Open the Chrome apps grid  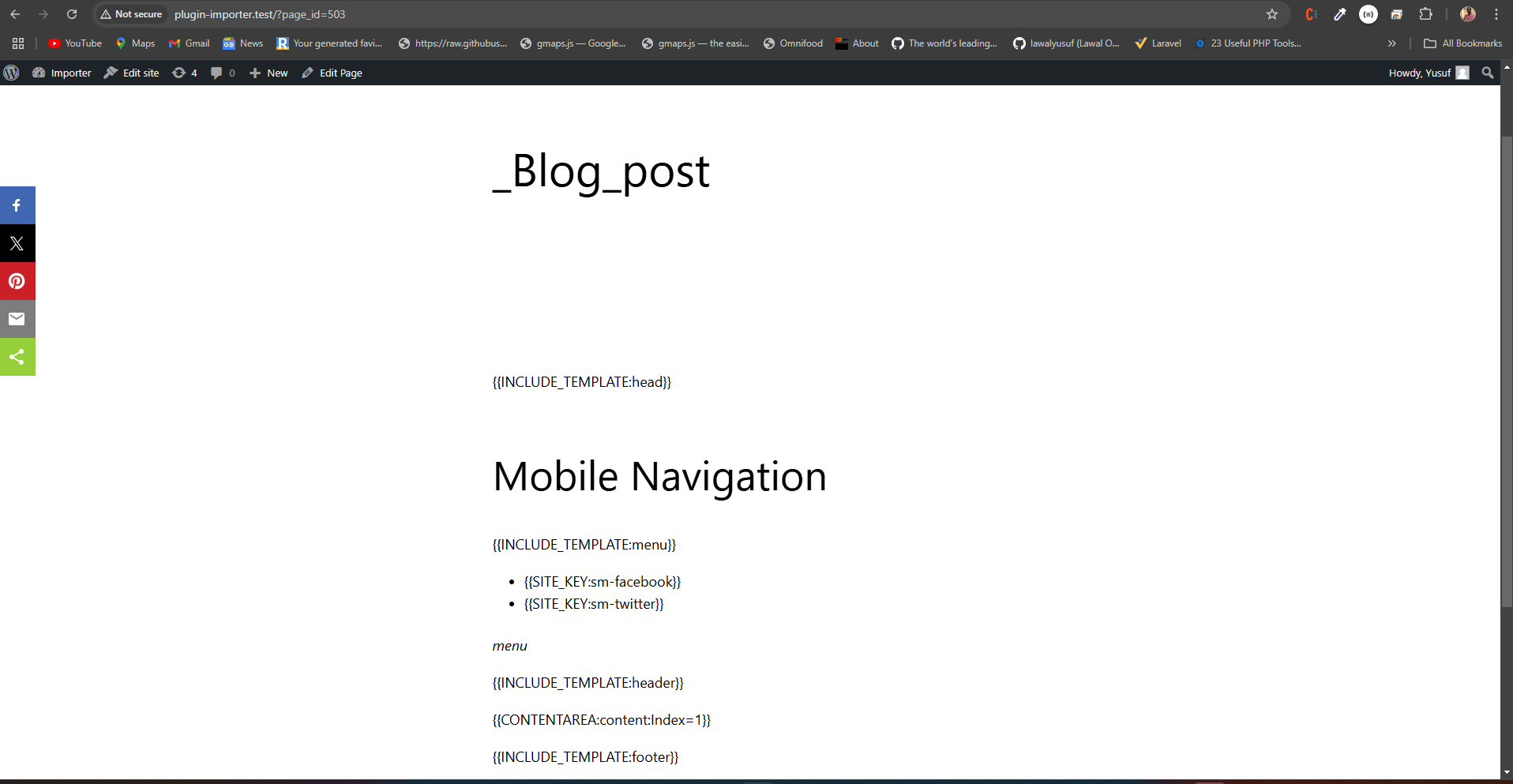click(18, 43)
